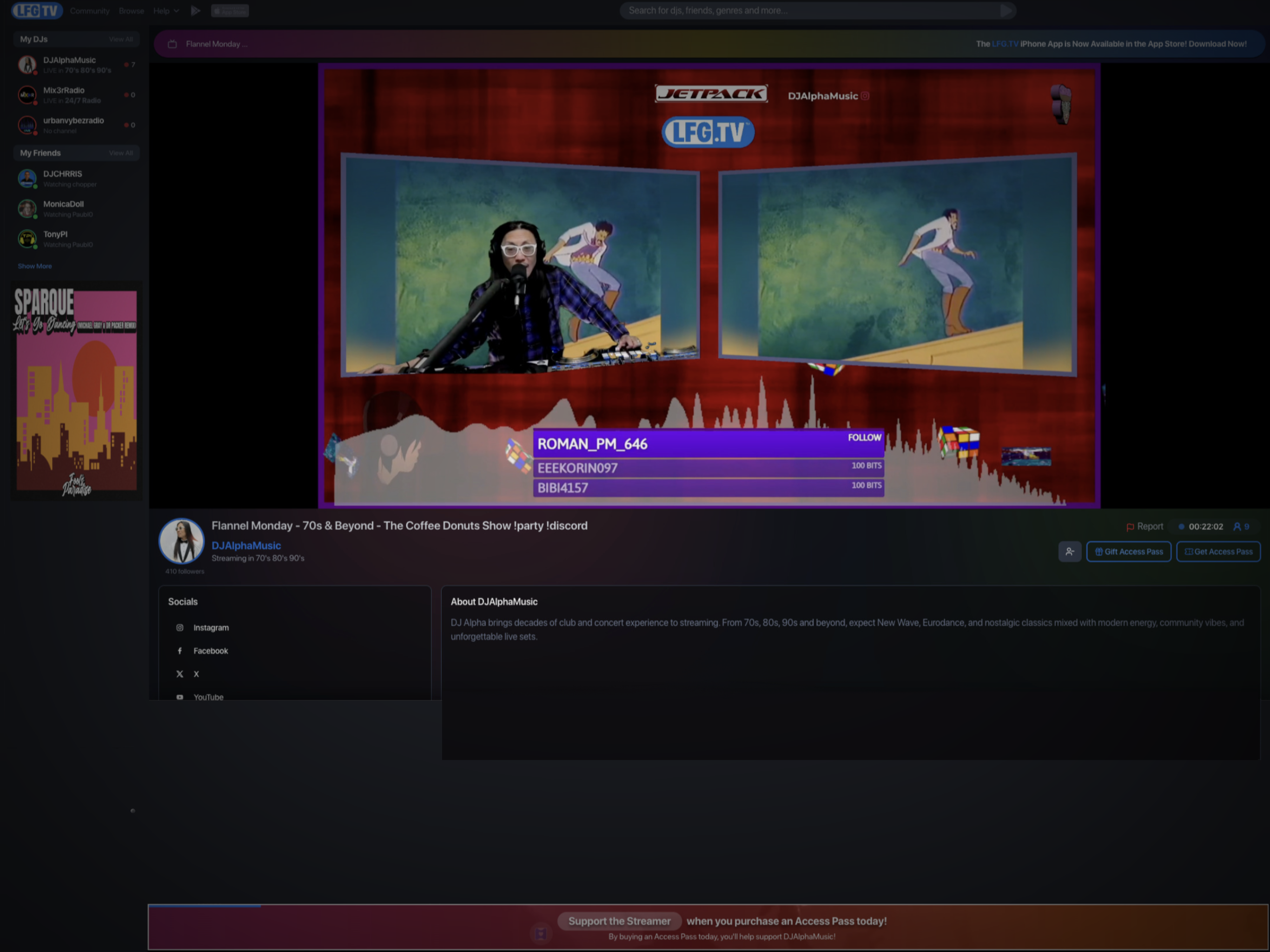This screenshot has height=952, width=1270.
Task: Click View All beside My DJs
Action: (x=120, y=39)
